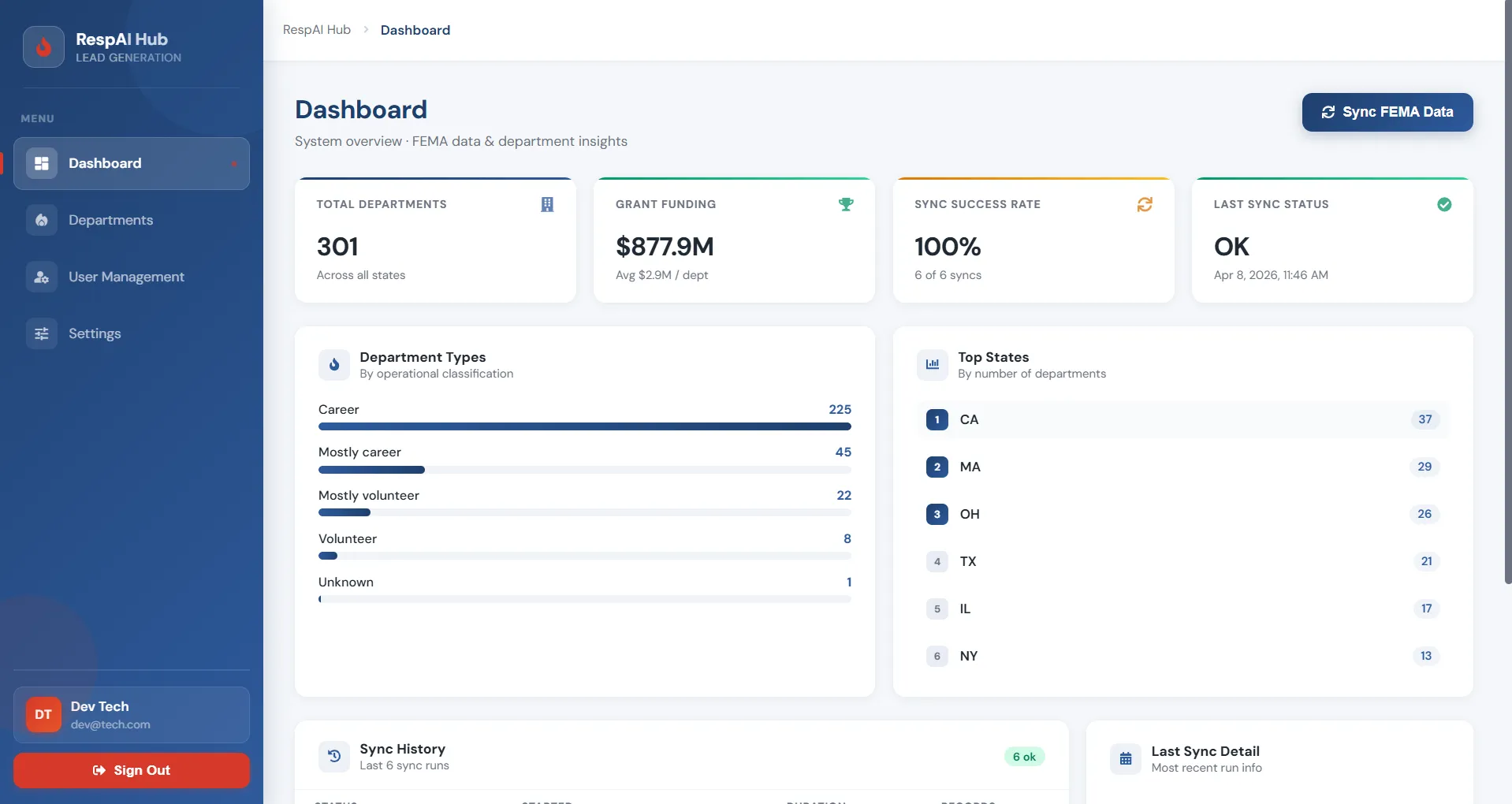
Task: Click the Volunteer progress bar
Action: tap(585, 556)
